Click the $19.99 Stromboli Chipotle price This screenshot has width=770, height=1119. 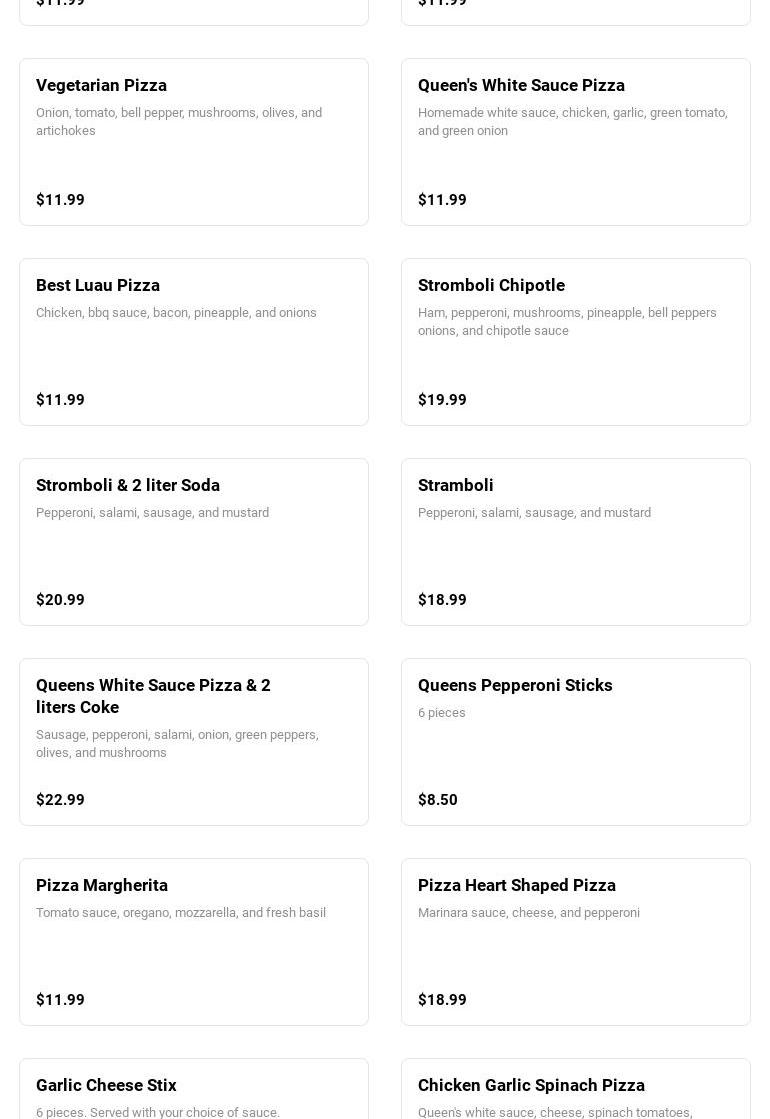tap(442, 400)
